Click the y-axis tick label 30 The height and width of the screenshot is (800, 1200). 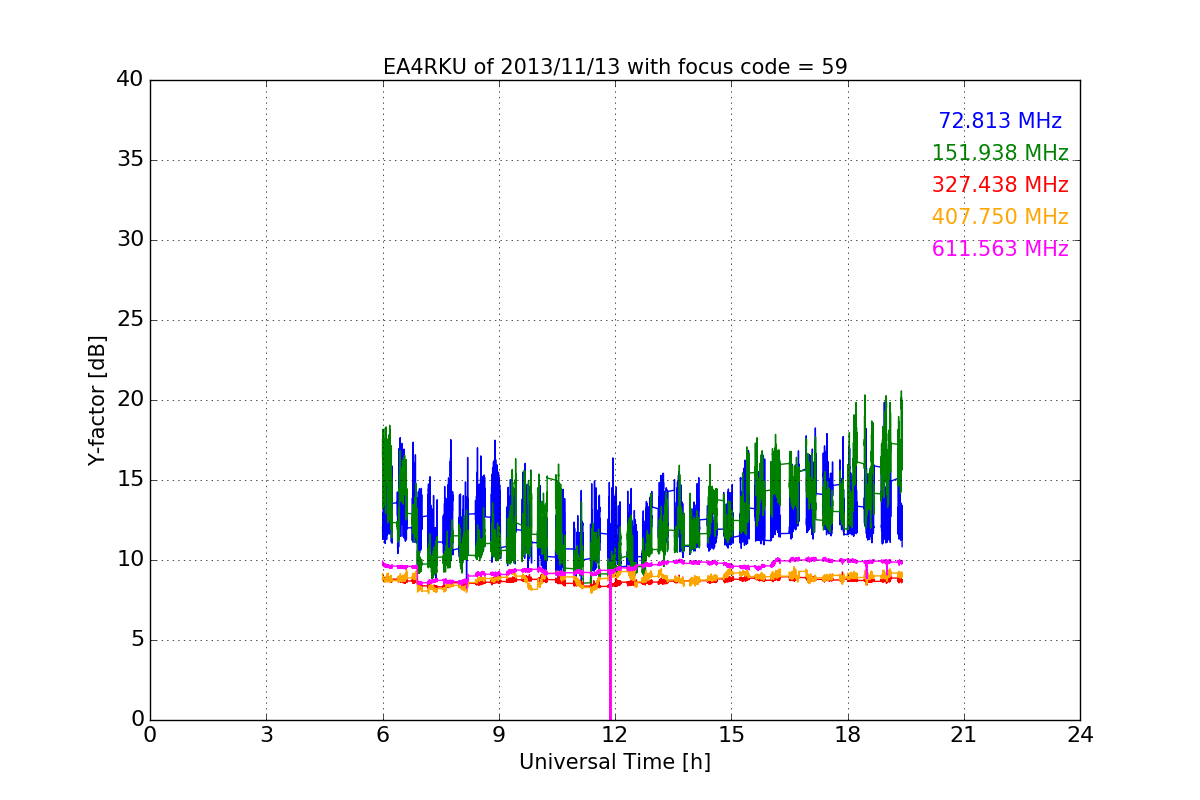[x=130, y=240]
